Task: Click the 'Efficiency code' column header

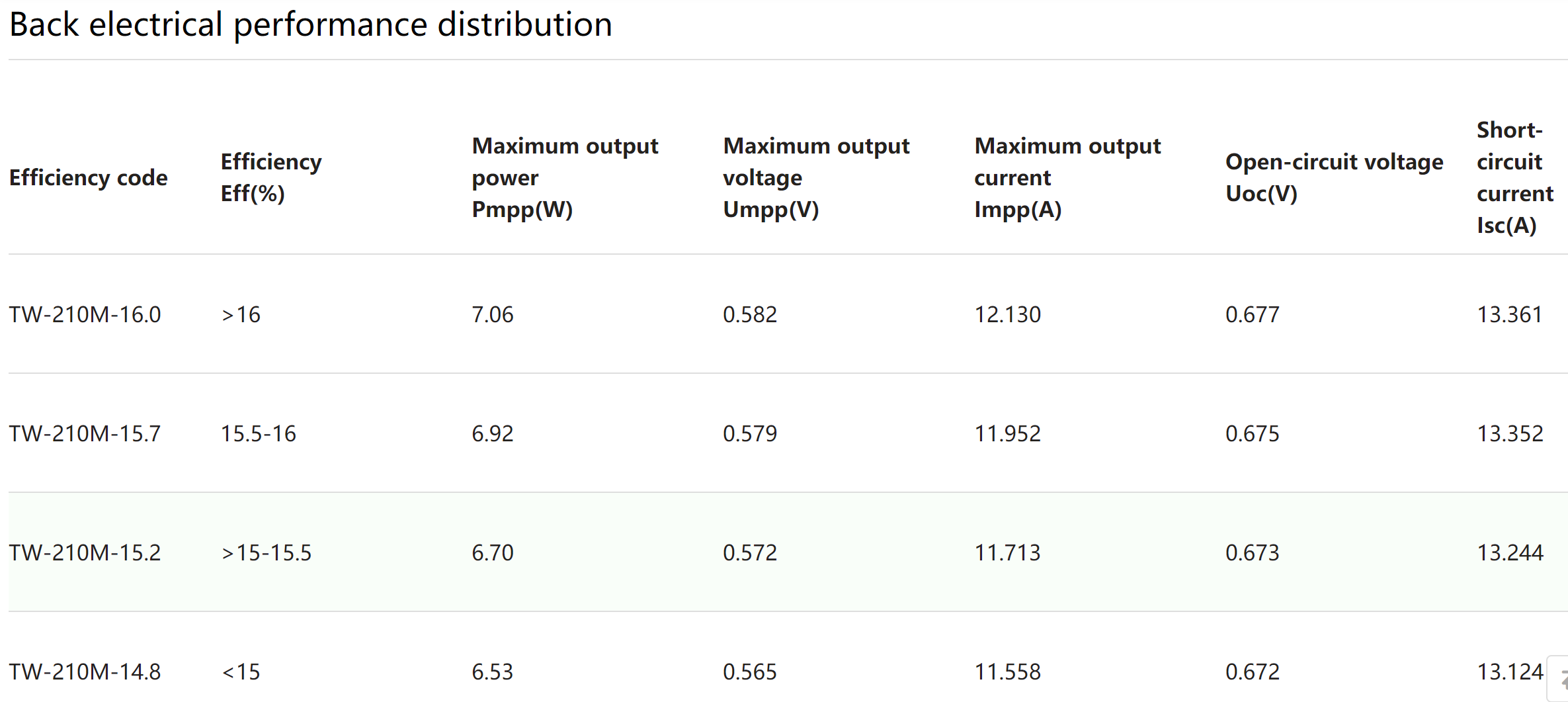Action: pyautogui.click(x=89, y=177)
